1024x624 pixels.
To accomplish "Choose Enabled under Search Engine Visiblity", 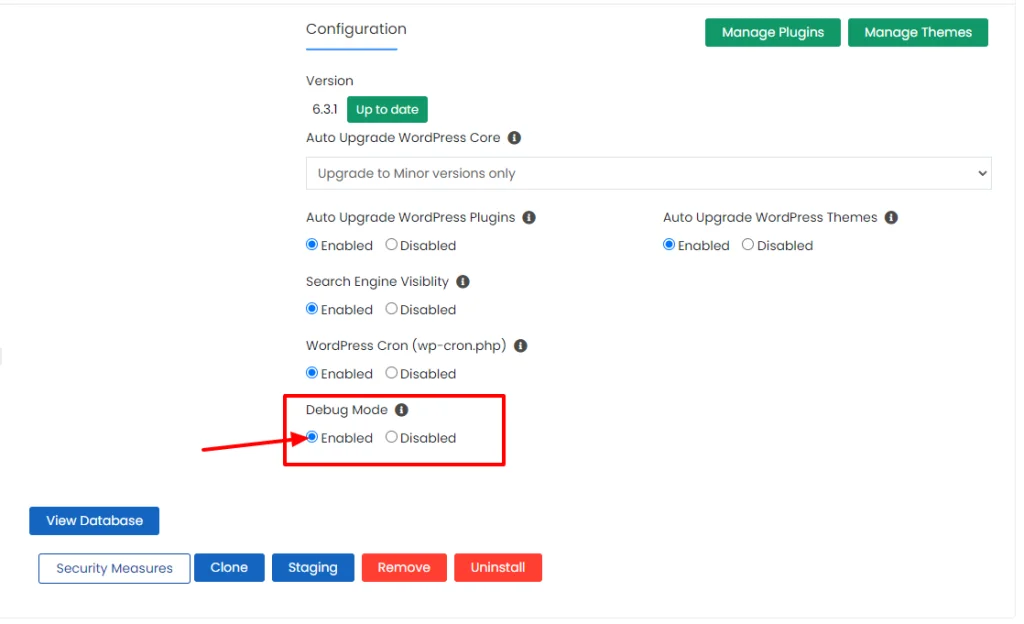I will coord(312,309).
